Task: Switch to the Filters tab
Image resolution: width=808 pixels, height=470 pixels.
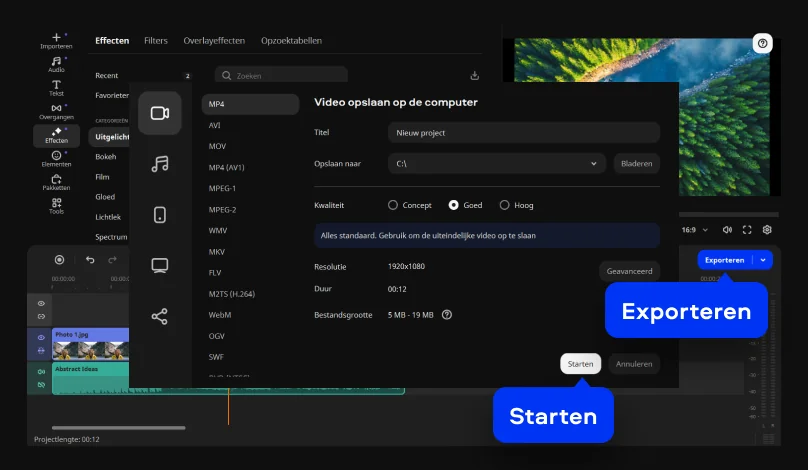Action: tap(155, 41)
